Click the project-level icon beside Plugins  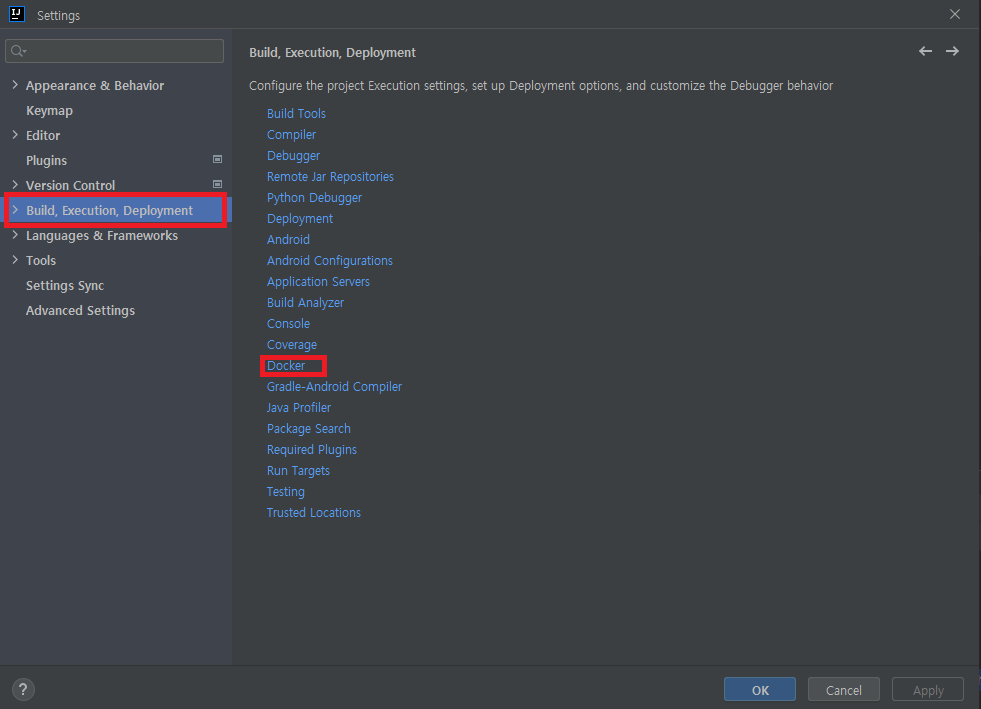click(217, 160)
